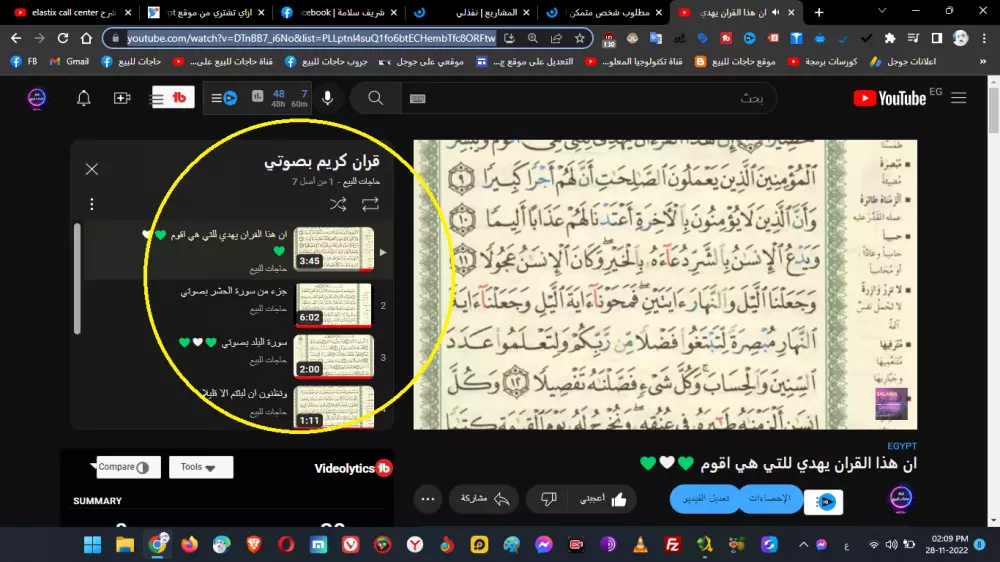Click the video player Quran page
The width and height of the screenshot is (1000, 562).
click(x=665, y=285)
